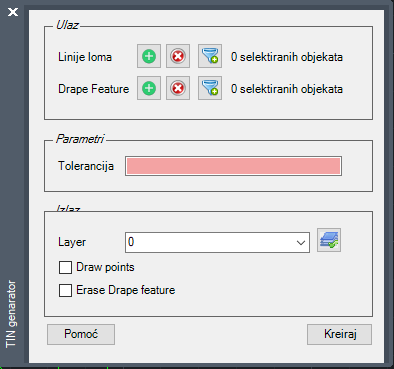Open help with the Pomoć button
The height and width of the screenshot is (369, 394).
(x=81, y=334)
